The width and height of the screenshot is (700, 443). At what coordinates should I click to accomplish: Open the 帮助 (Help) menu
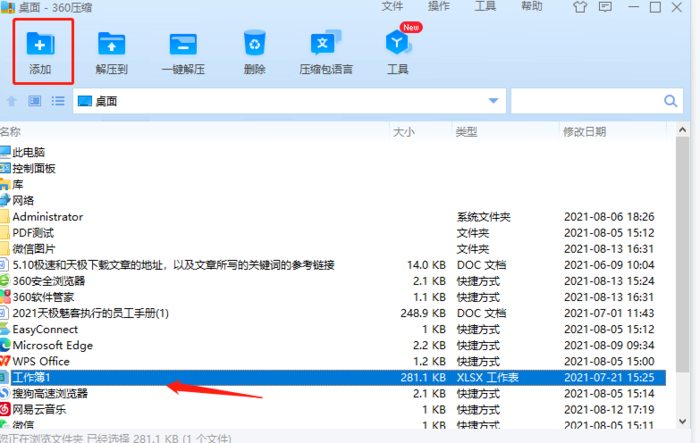pyautogui.click(x=531, y=7)
